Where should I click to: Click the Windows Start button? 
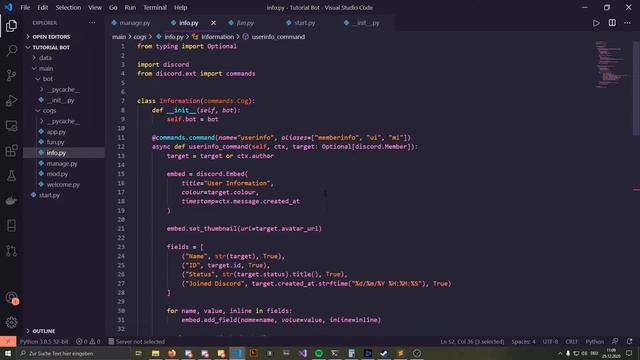coord(8,353)
